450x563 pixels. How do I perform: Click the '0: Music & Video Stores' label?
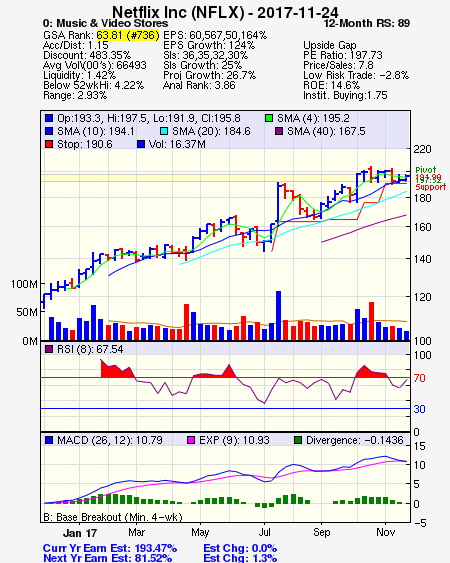coord(105,23)
